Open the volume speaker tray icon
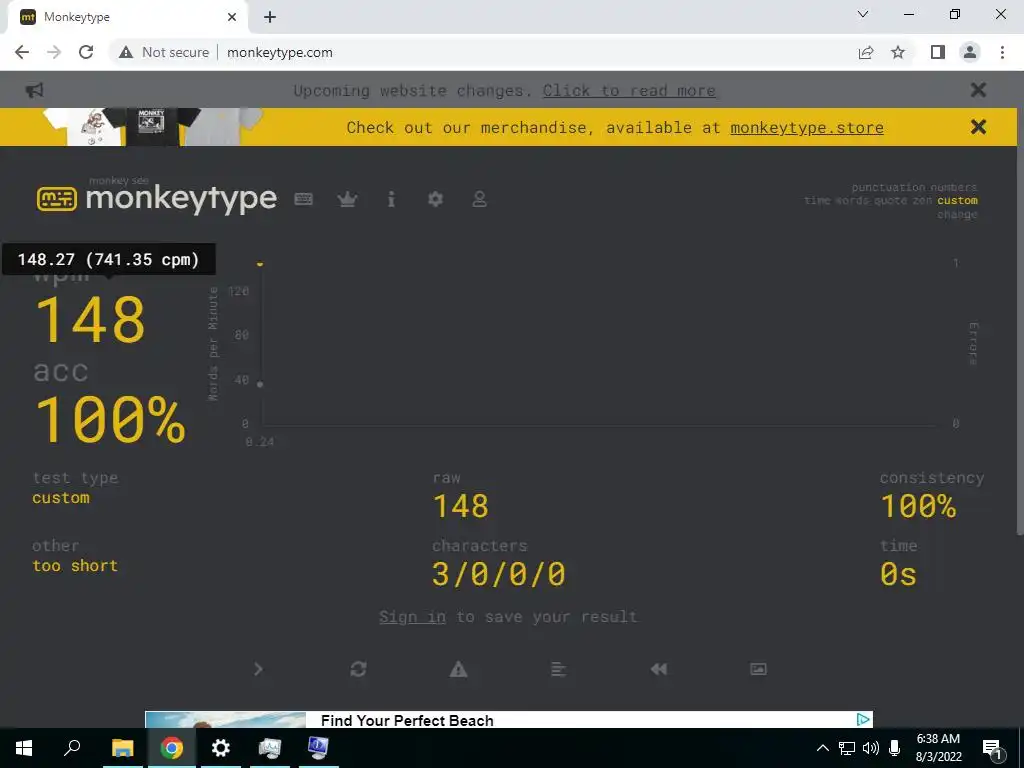 coord(871,748)
